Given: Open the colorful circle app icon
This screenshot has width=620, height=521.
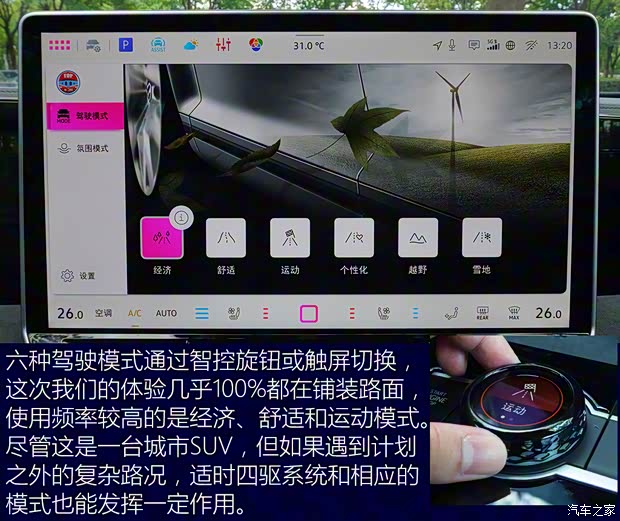Looking at the screenshot, I should pos(256,45).
